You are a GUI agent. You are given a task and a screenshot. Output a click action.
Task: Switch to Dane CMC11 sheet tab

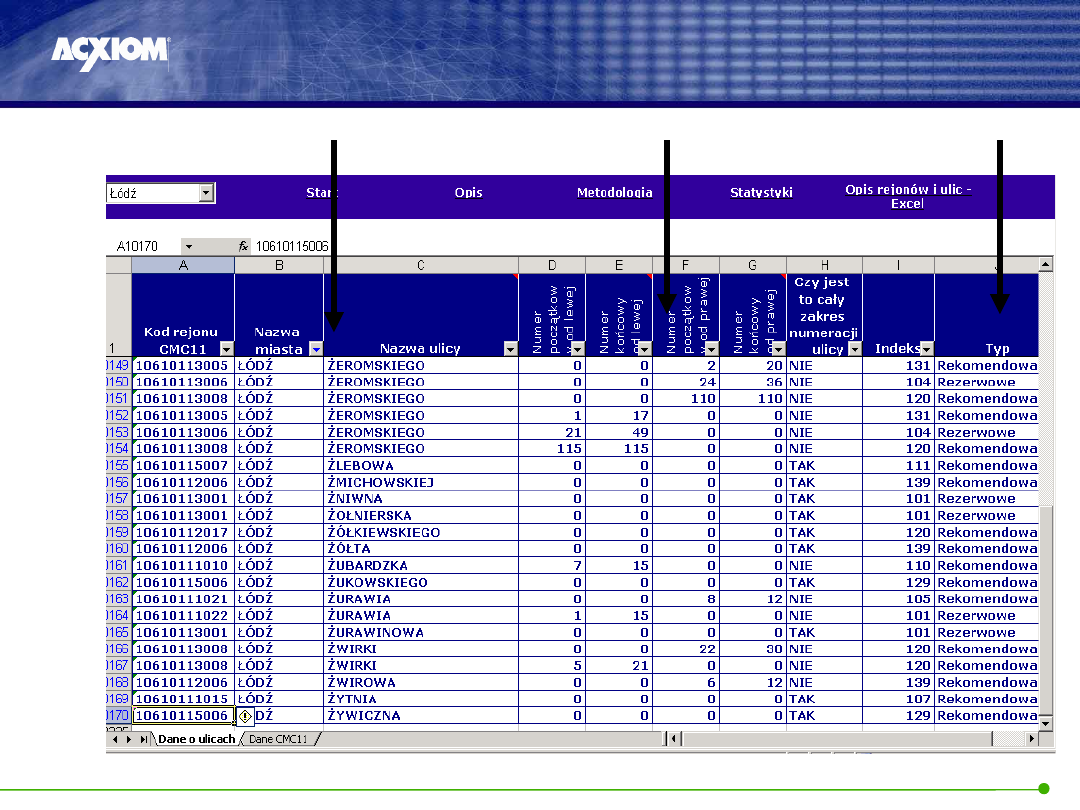[x=279, y=739]
